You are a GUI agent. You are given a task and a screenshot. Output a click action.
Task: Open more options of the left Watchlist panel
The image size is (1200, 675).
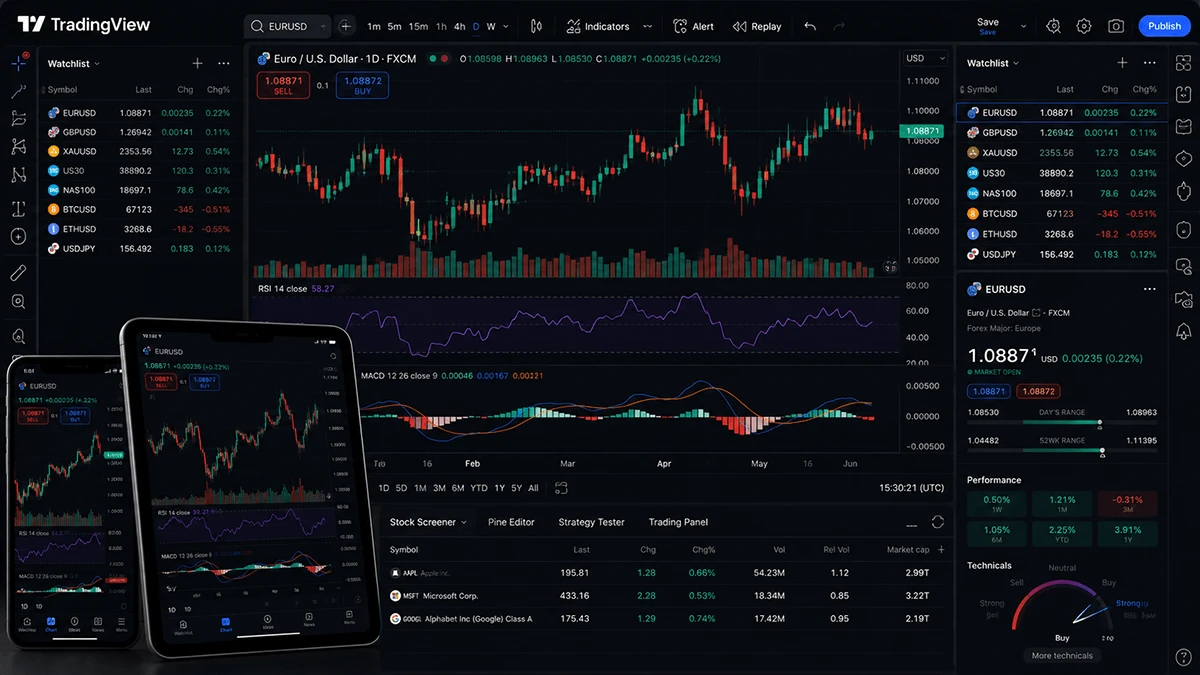pos(223,63)
